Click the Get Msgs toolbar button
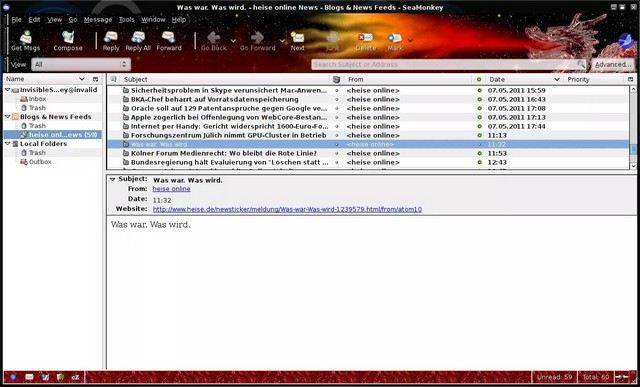The height and width of the screenshot is (387, 640). (x=25, y=41)
